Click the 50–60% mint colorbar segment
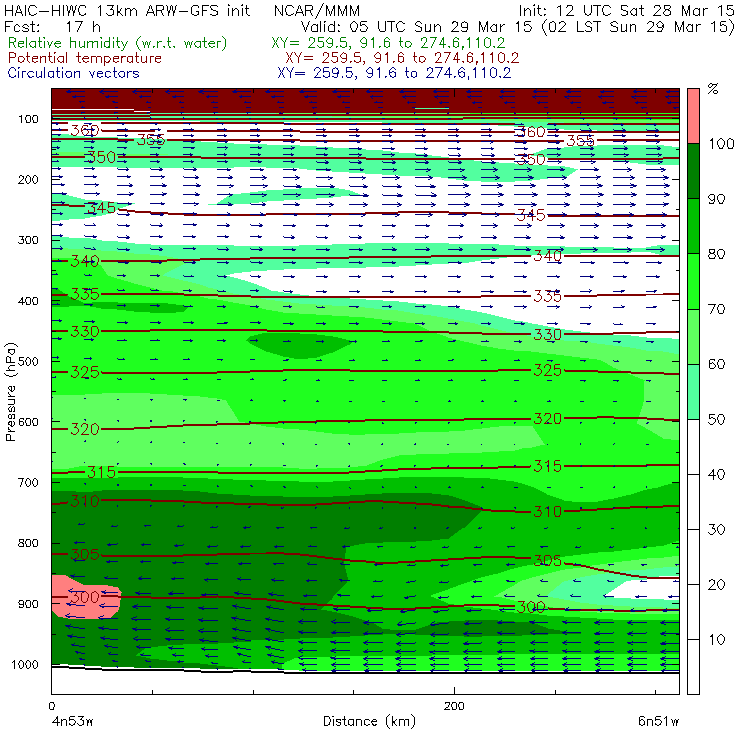 click(x=693, y=392)
